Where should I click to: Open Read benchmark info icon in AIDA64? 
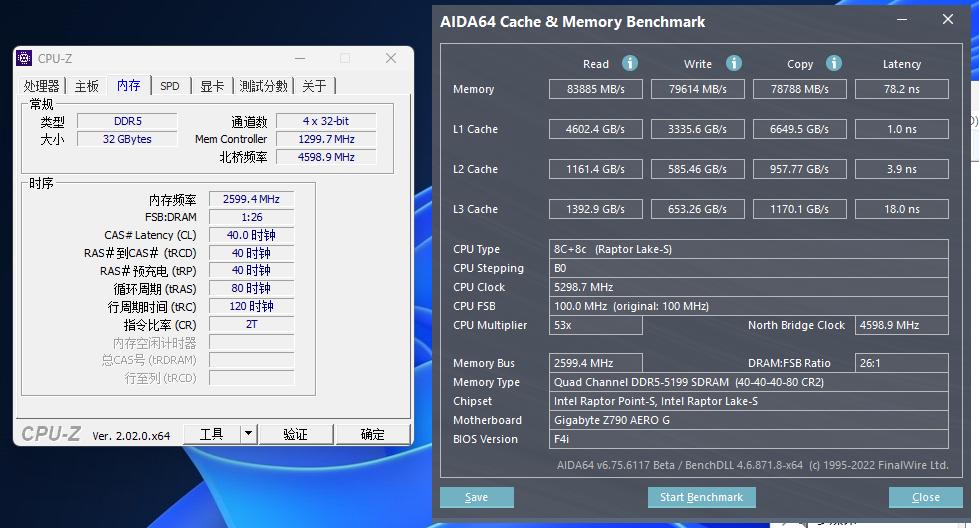630,63
